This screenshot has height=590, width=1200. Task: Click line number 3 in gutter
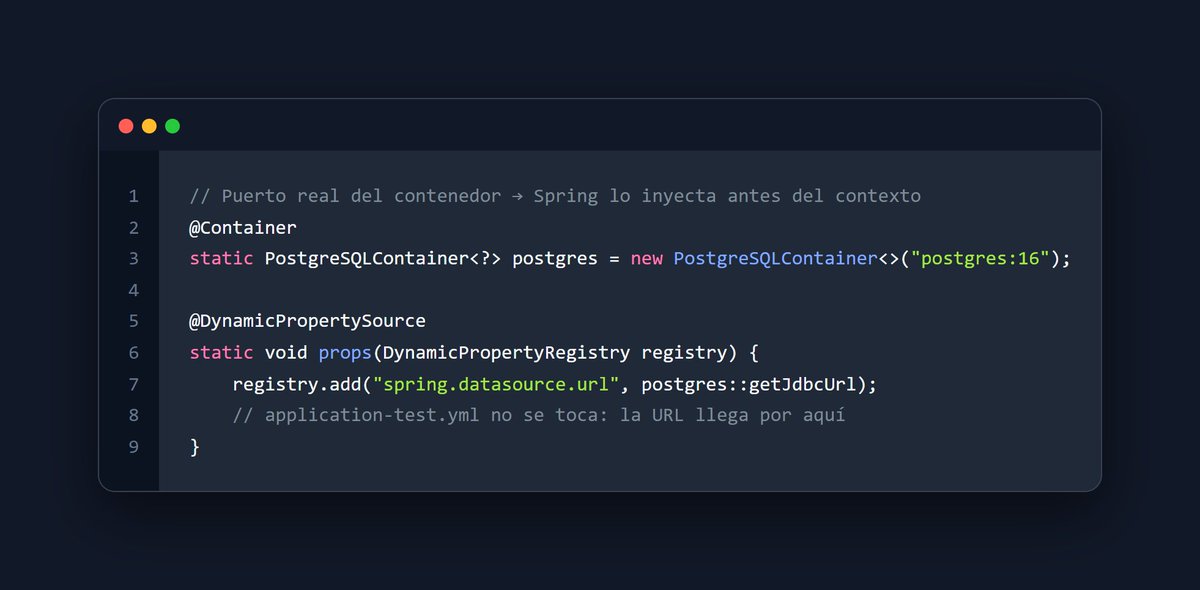point(134,259)
